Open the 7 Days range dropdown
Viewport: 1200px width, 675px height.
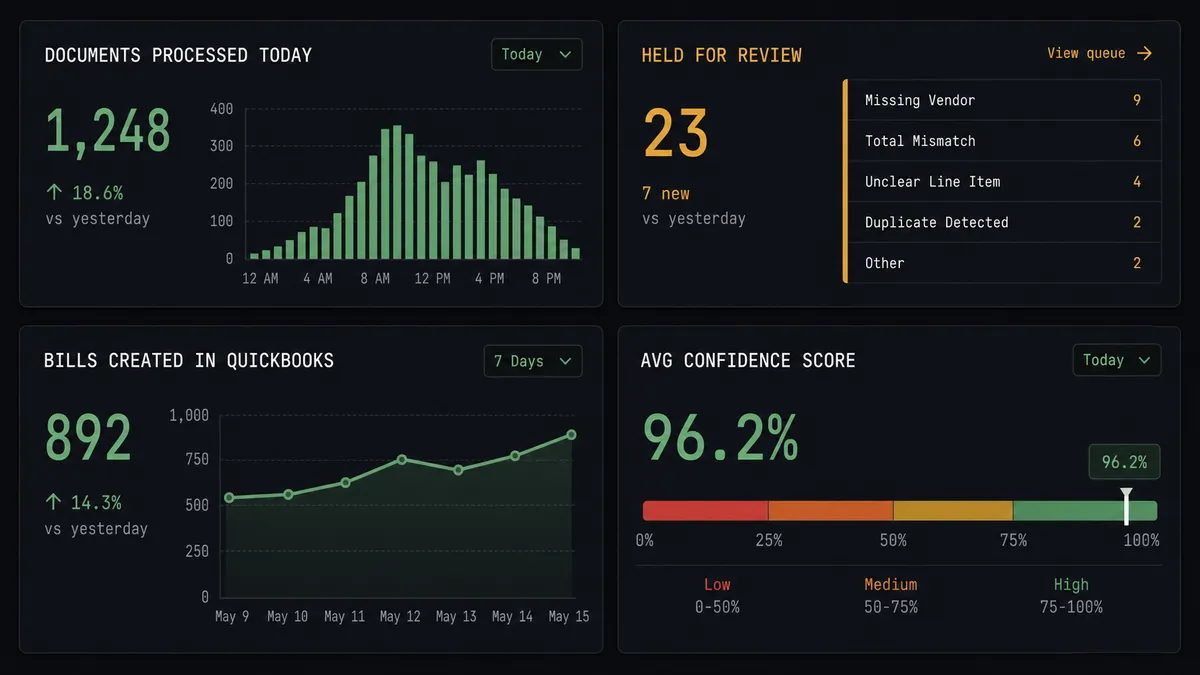tap(533, 361)
